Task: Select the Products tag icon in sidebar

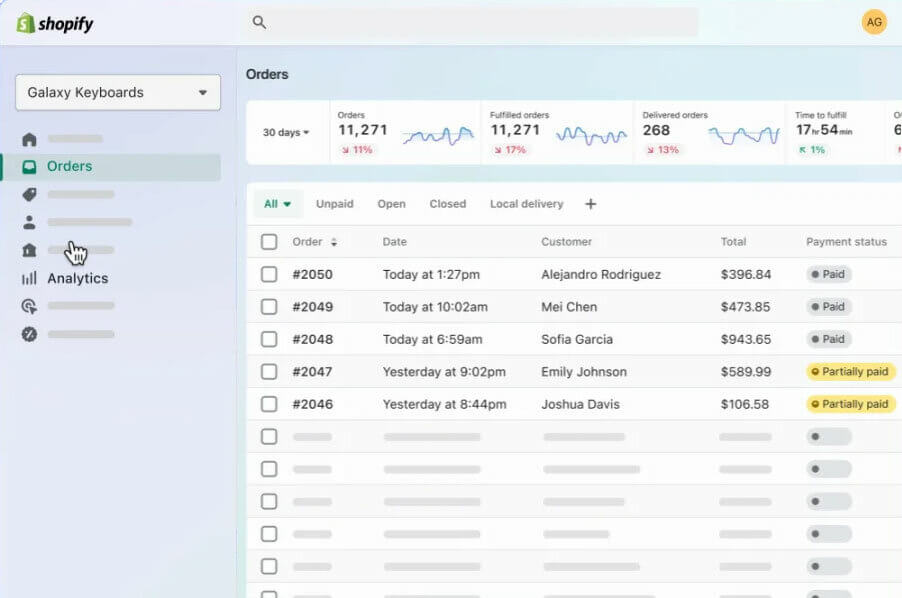Action: 28,195
